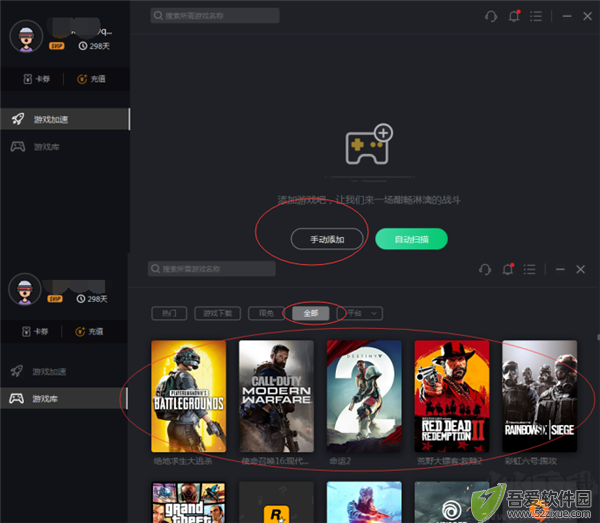Expand the 平台 platform dropdown
This screenshot has height=523, width=600.
click(362, 313)
